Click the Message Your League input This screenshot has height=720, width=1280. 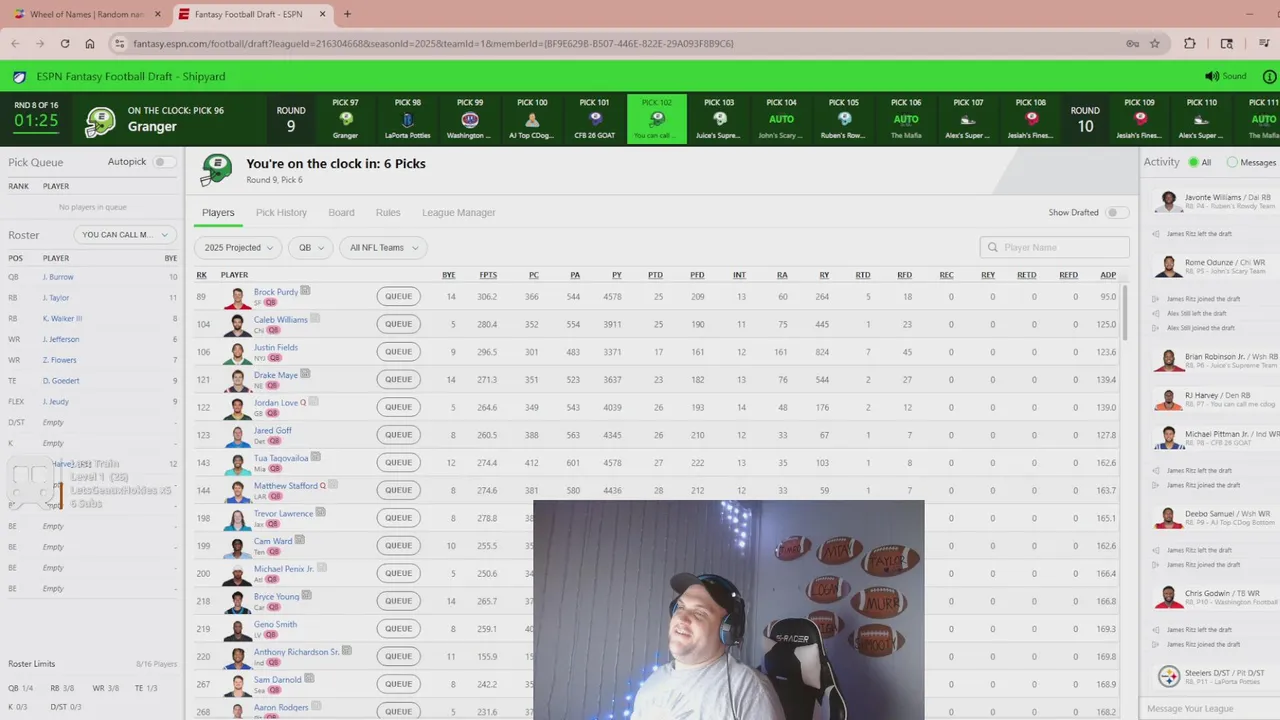[x=1210, y=708]
